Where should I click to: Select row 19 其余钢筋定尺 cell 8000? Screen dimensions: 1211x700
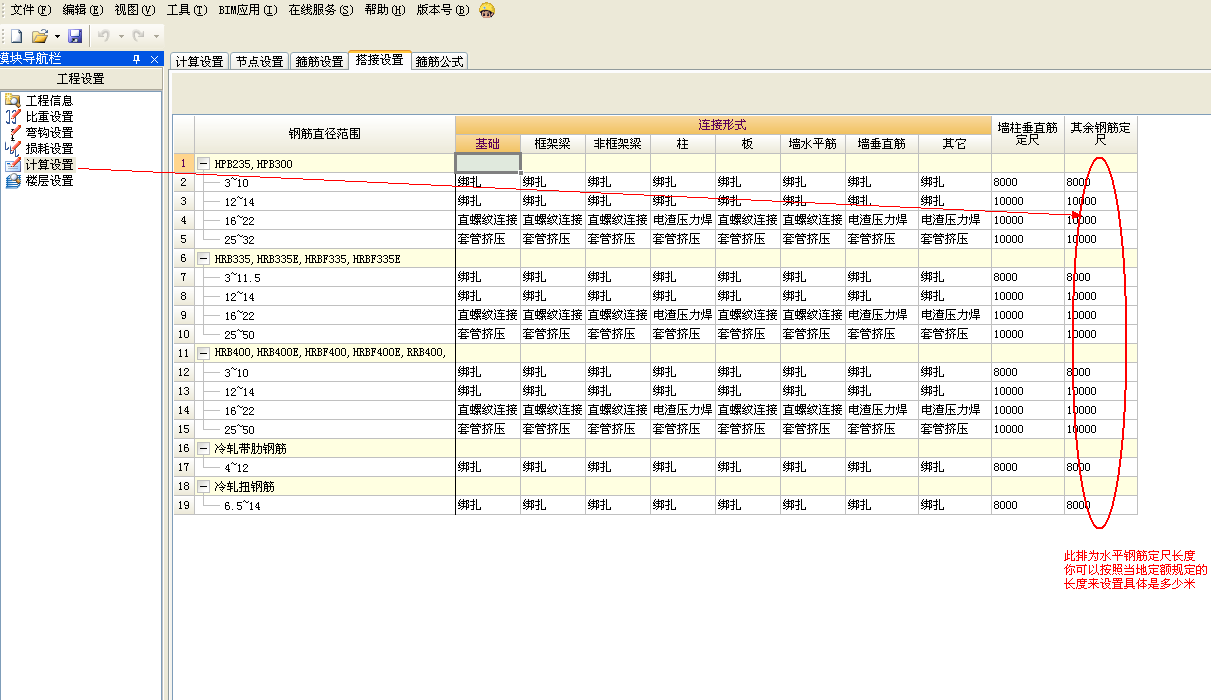click(1100, 505)
